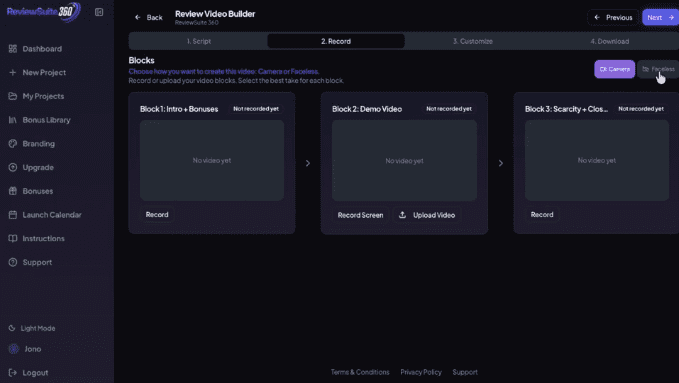This screenshot has height=383, width=679.
Task: Proceed with the Next button
Action: [x=660, y=17]
